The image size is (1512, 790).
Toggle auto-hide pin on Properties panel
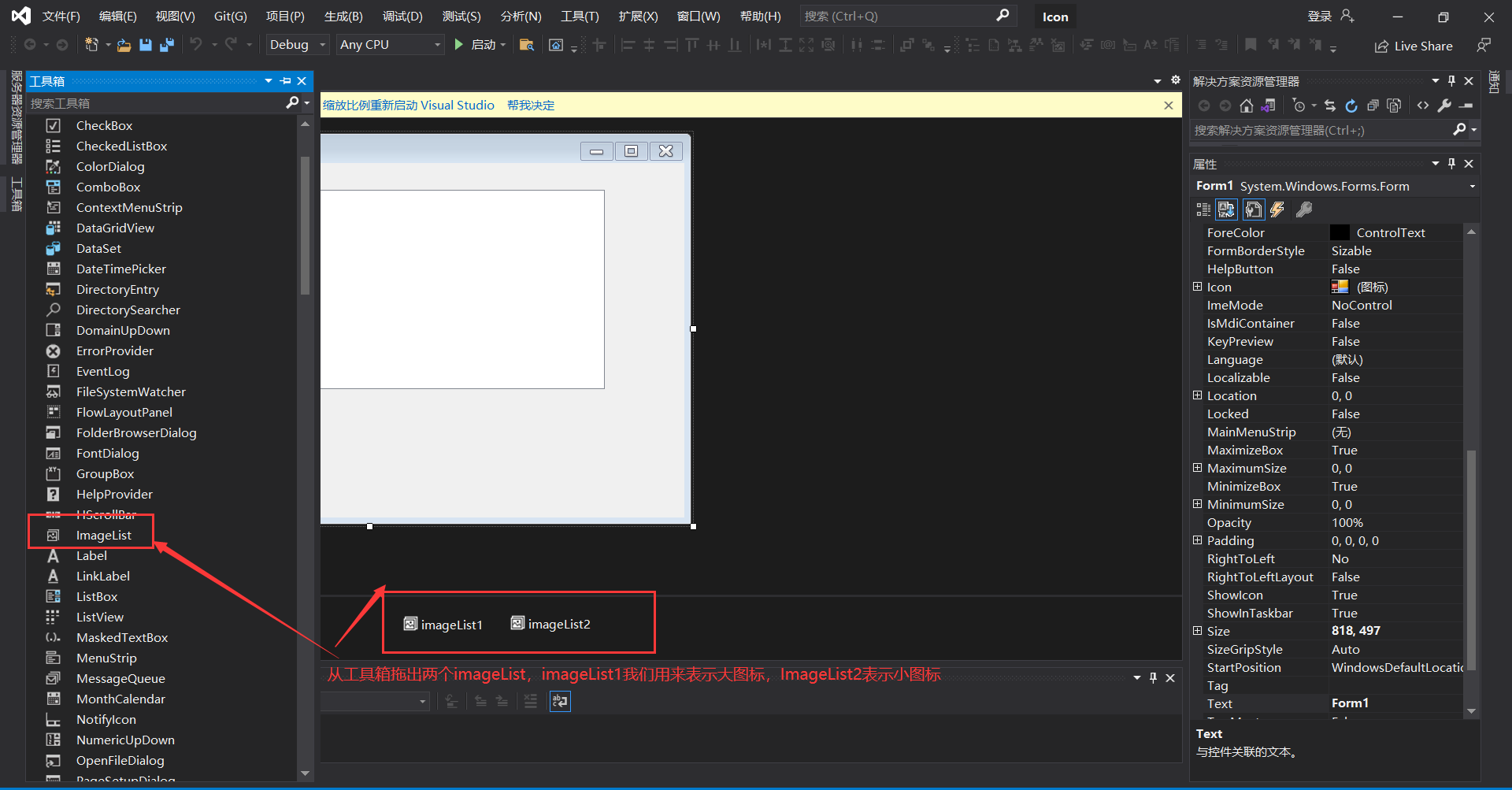pyautogui.click(x=1451, y=163)
